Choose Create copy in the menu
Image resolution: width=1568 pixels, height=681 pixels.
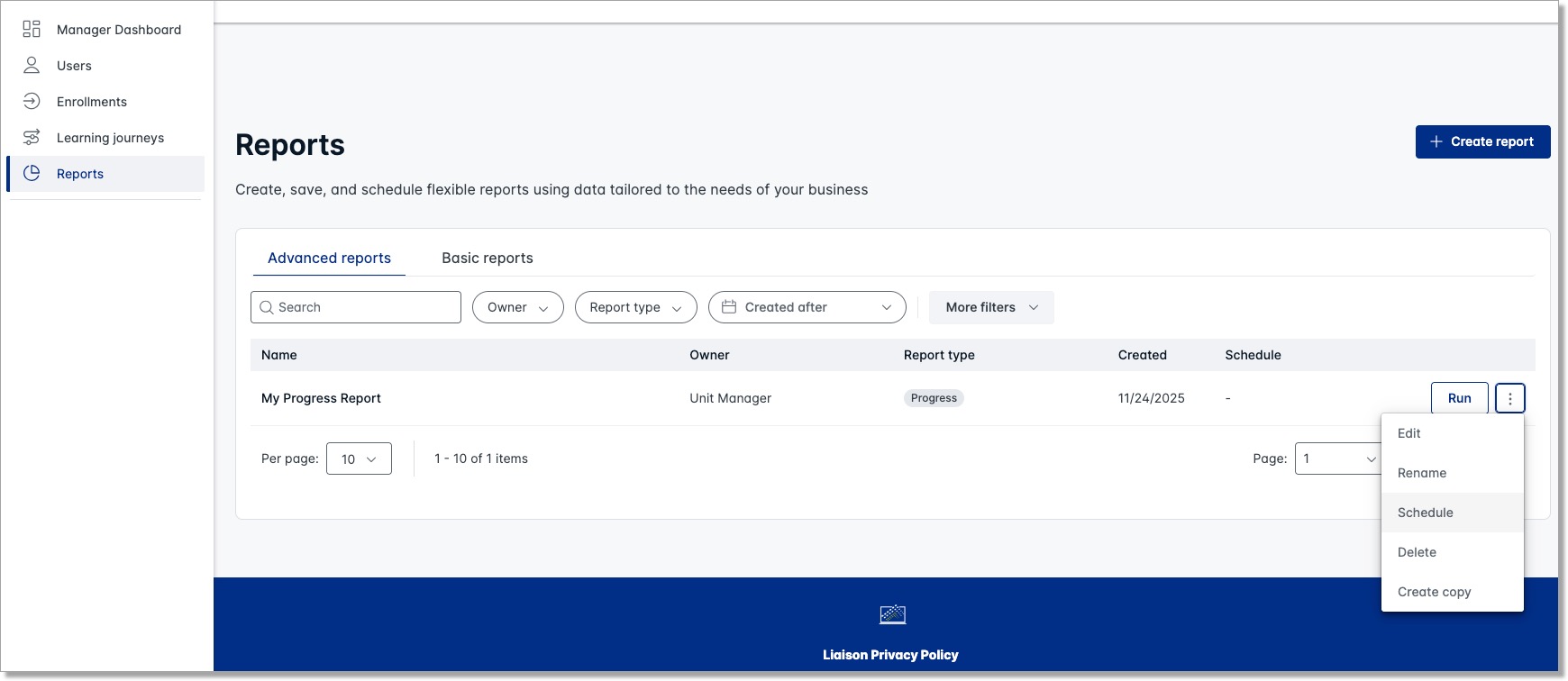coord(1434,592)
